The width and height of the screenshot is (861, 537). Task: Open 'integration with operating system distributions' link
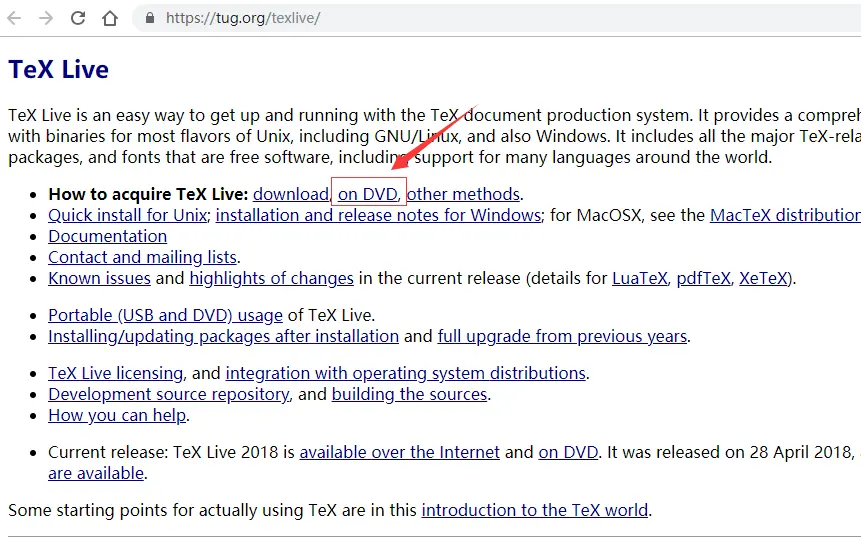[x=406, y=373]
